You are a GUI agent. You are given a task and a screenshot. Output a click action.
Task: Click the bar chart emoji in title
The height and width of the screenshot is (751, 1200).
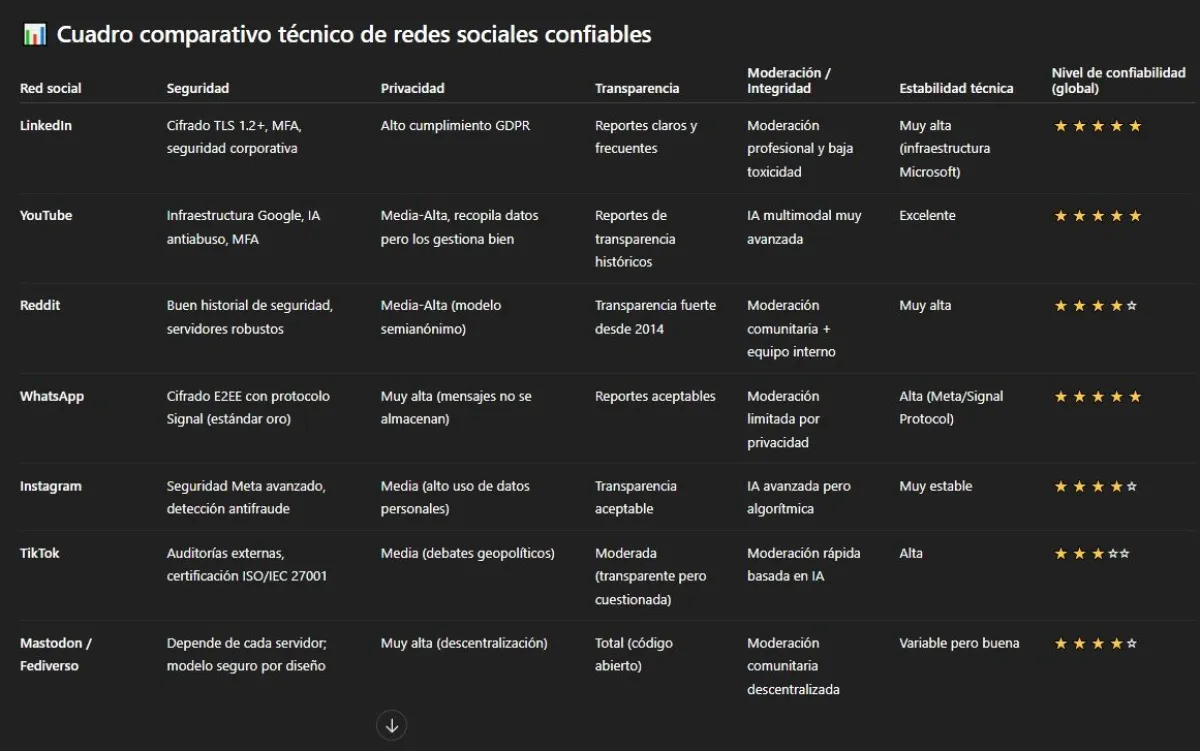point(34,35)
